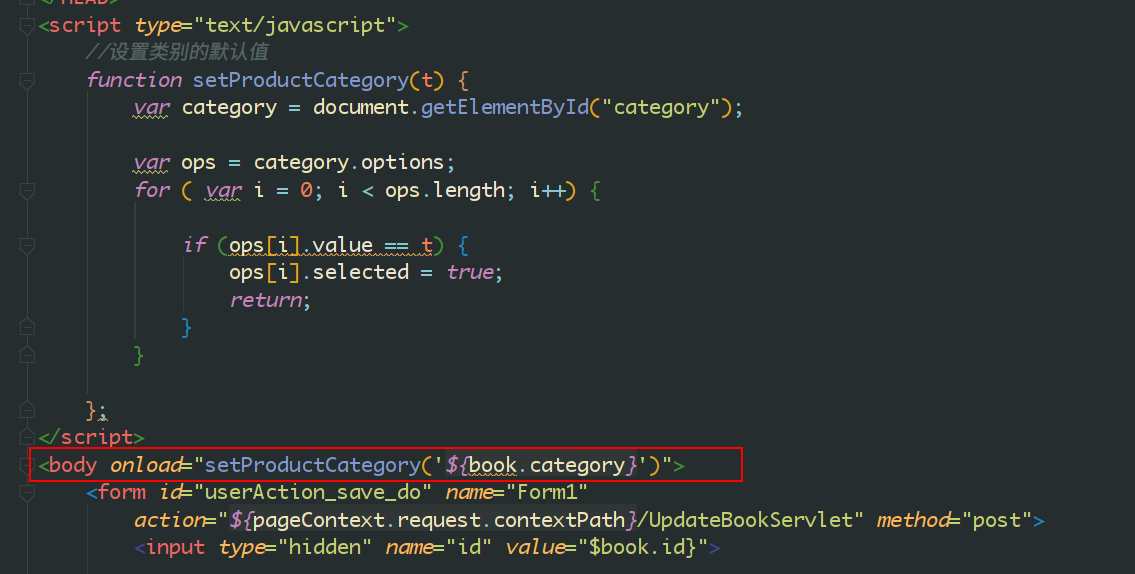Click the closing </script> tag
The image size is (1135, 574).
tap(91, 437)
